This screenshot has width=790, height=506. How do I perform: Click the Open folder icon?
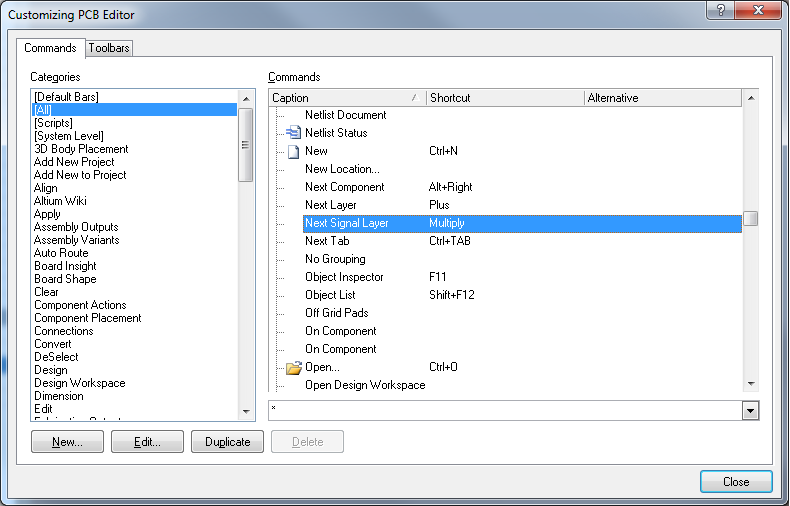294,367
